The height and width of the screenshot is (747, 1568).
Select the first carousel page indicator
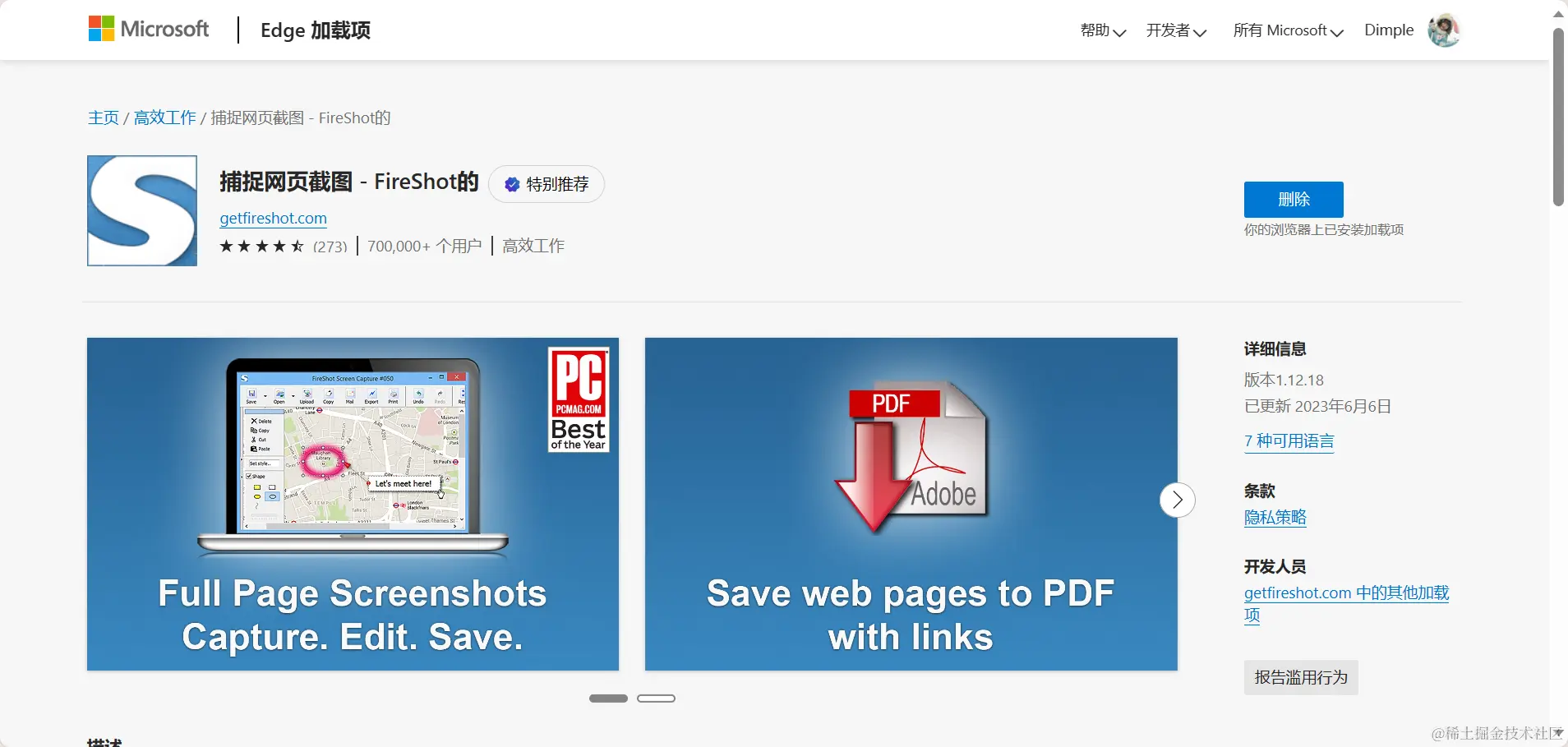coord(608,699)
